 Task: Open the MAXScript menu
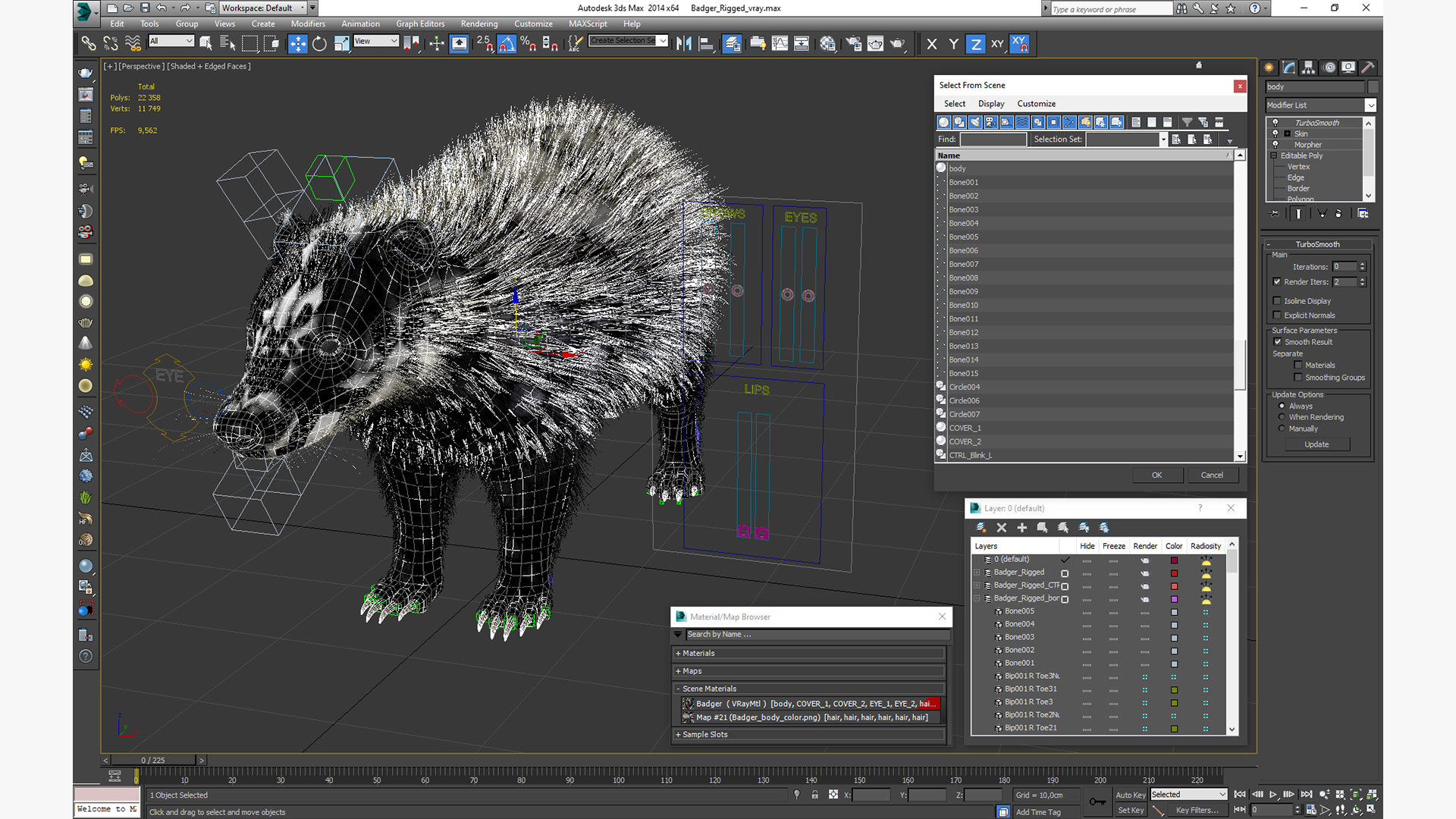point(588,24)
